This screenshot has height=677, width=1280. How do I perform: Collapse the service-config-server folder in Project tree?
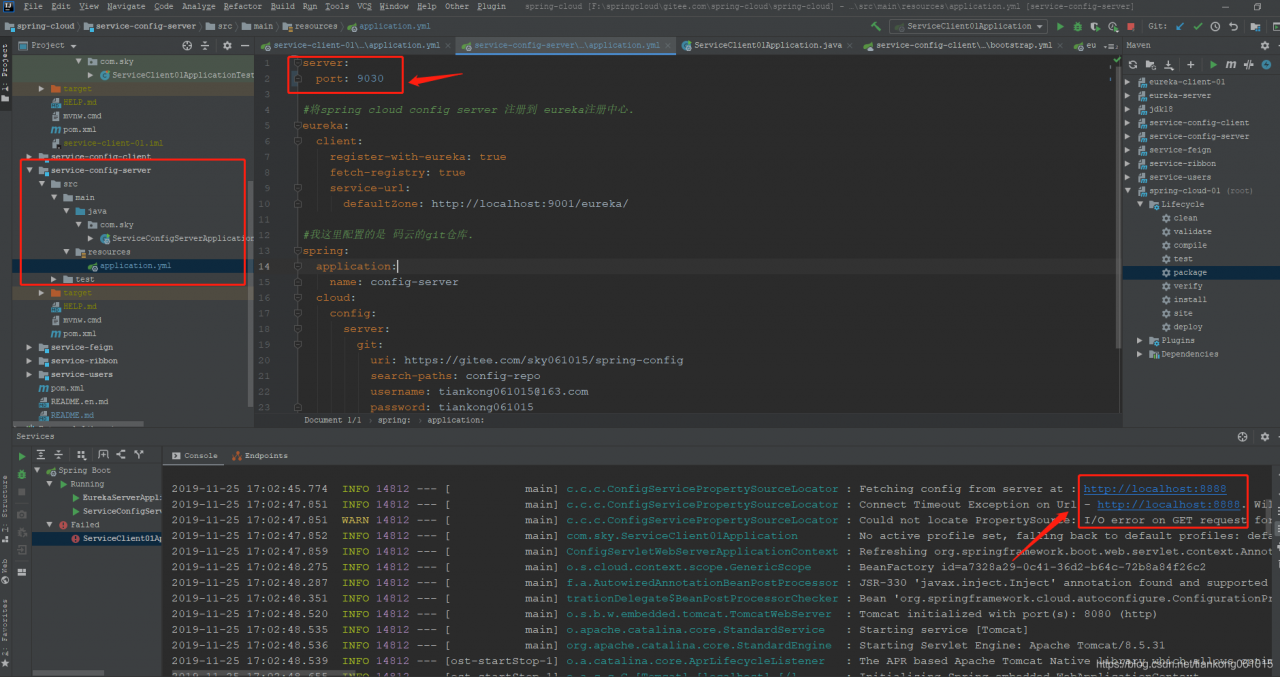click(x=30, y=171)
